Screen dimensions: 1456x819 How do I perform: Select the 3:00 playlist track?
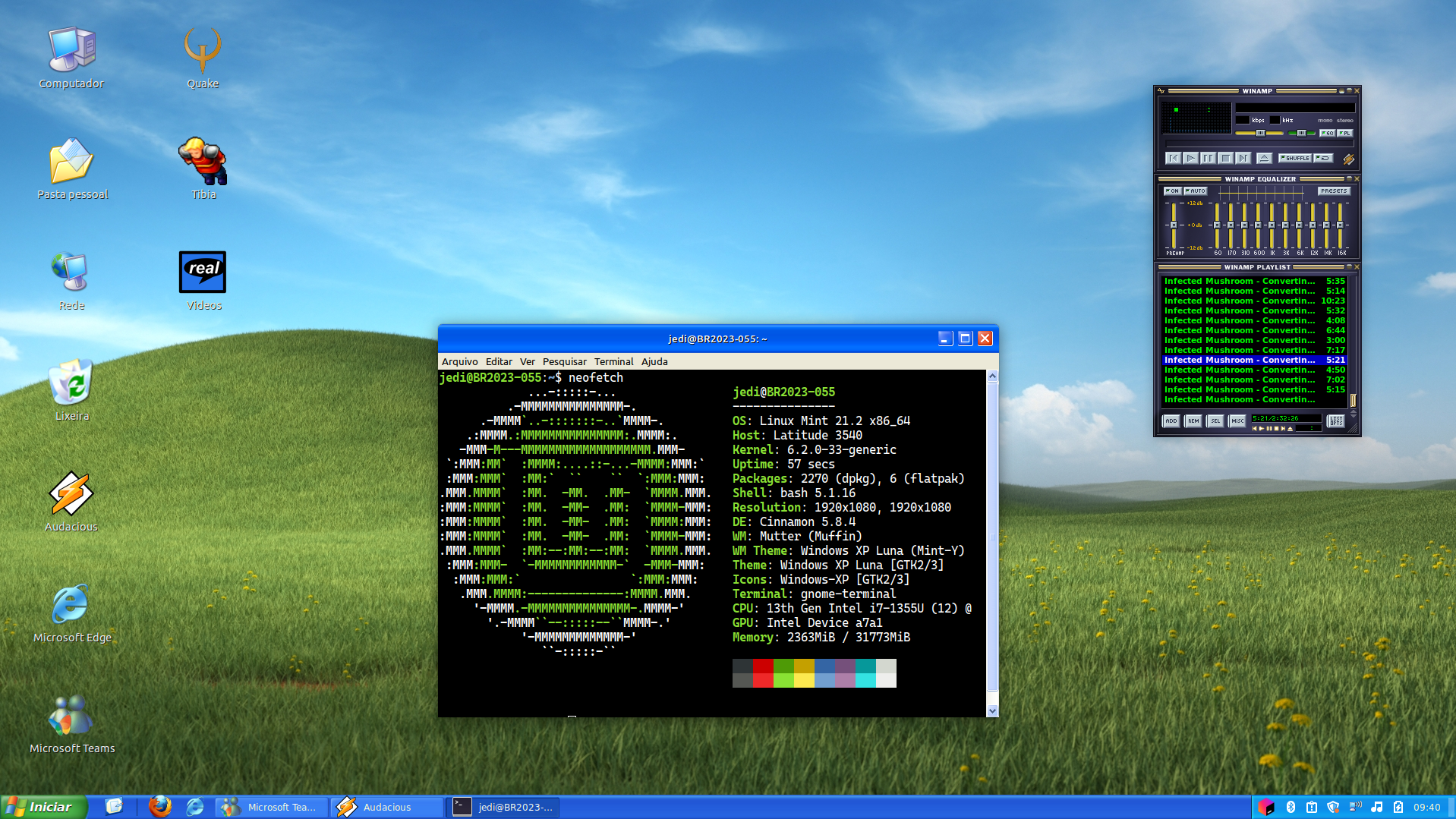[1254, 340]
